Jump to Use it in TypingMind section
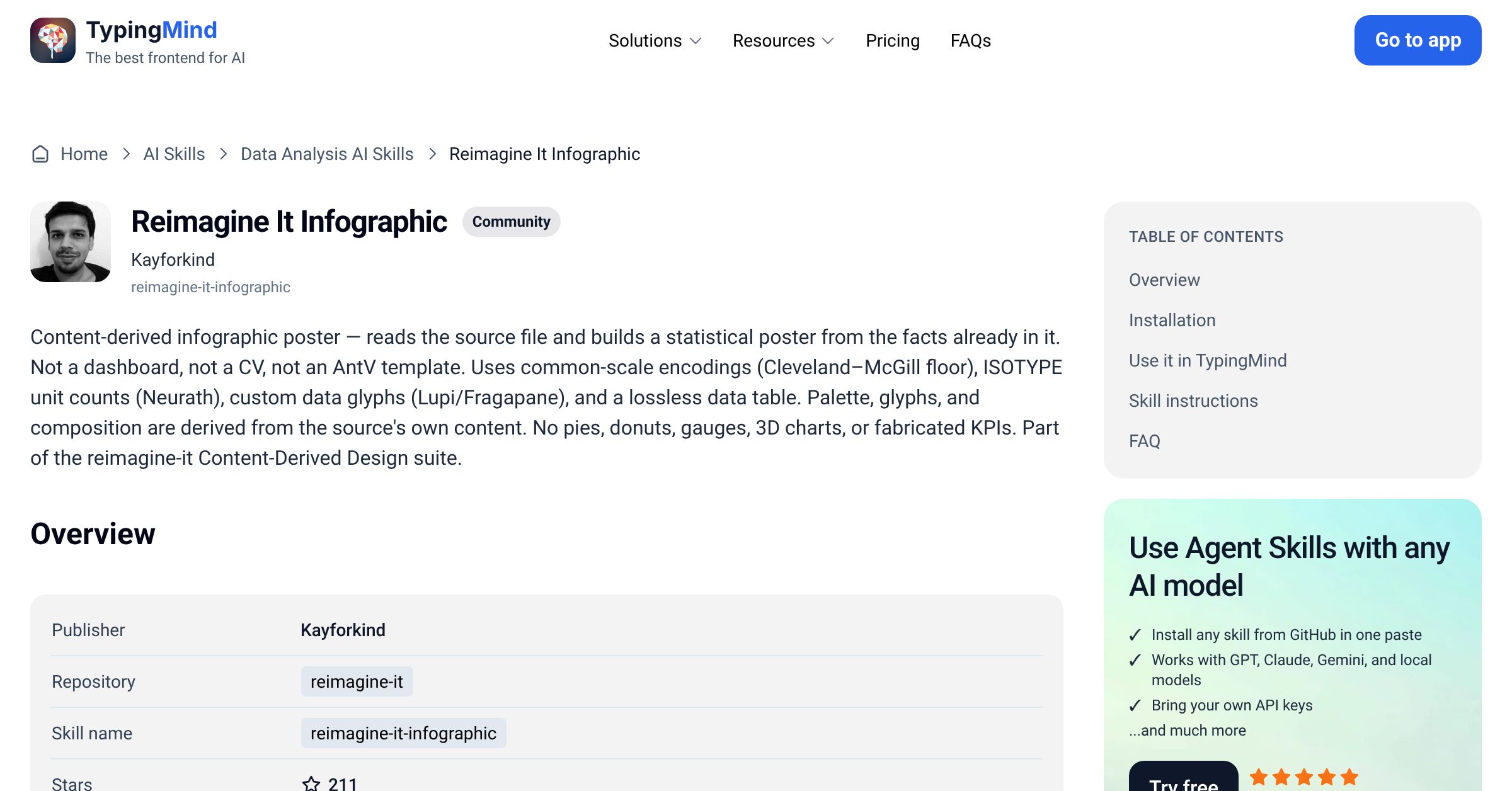The height and width of the screenshot is (791, 1512). click(x=1208, y=361)
